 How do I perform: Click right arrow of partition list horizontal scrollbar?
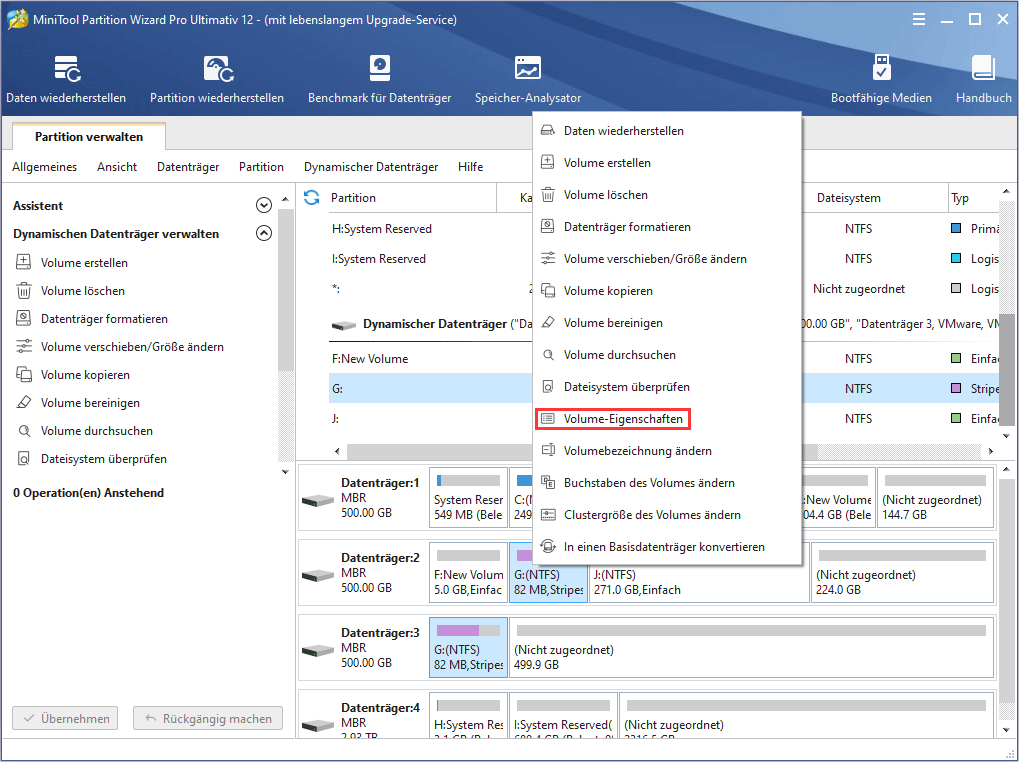[x=990, y=451]
